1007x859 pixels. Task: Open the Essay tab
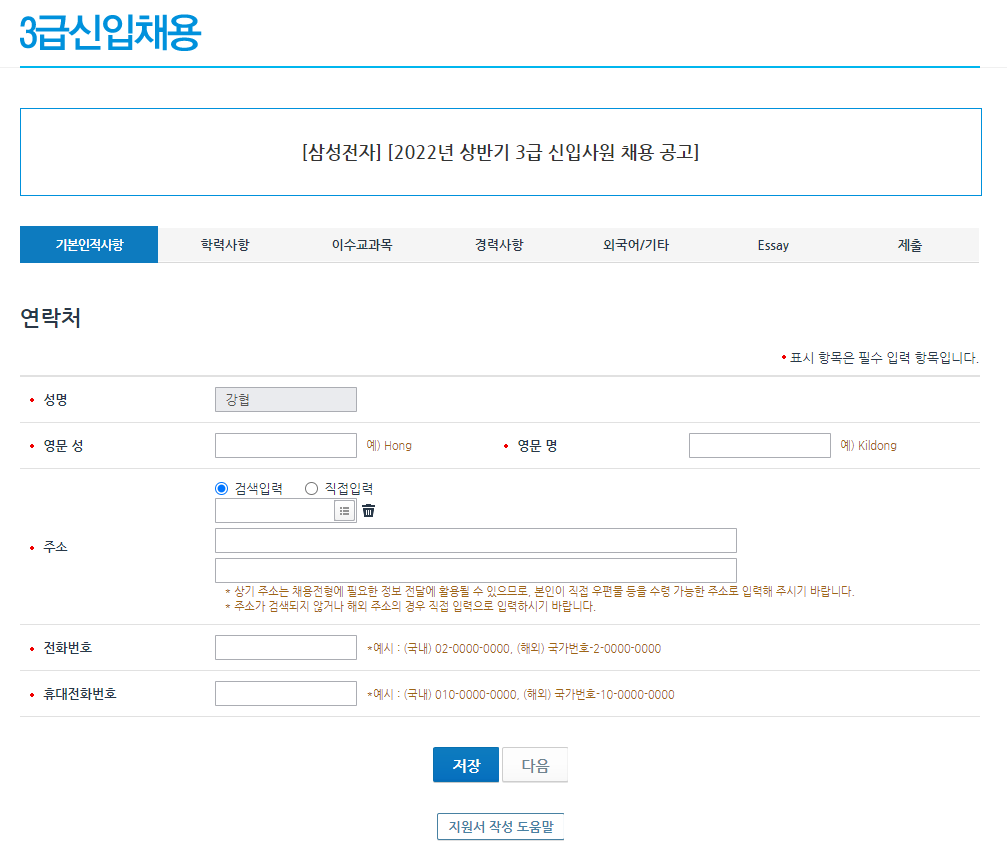pos(773,245)
